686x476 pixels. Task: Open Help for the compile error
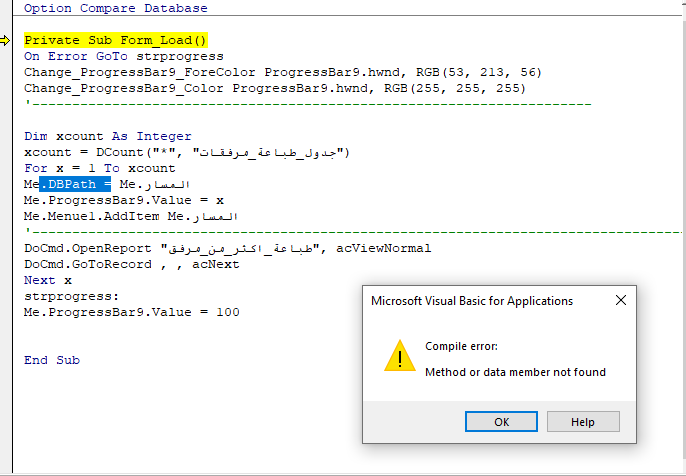[x=583, y=421]
